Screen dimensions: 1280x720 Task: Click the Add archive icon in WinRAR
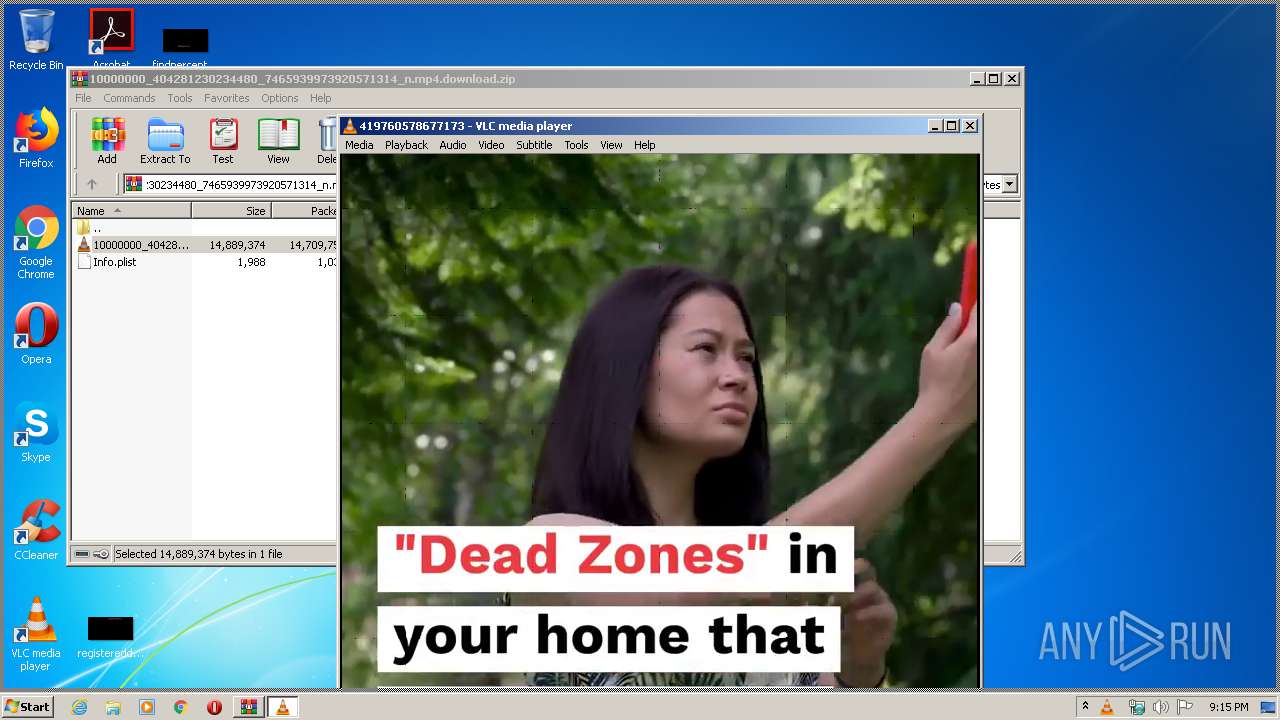107,141
